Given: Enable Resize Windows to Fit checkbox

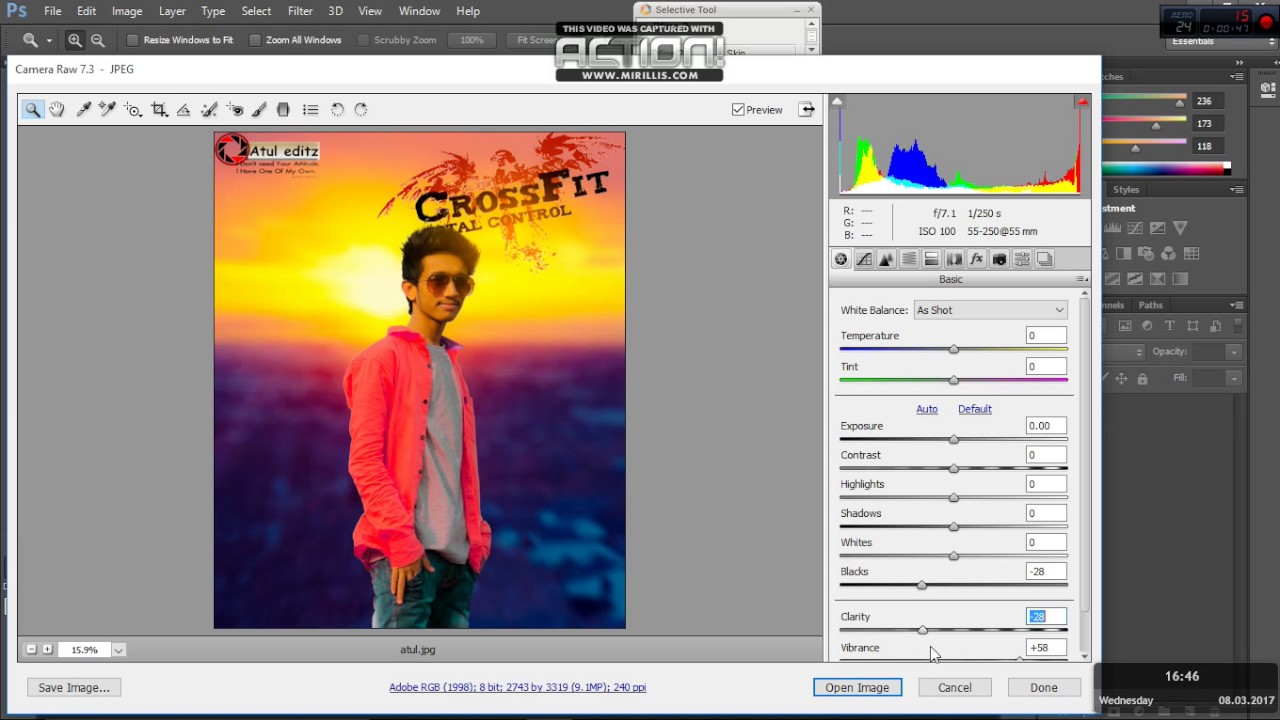Looking at the screenshot, I should [132, 40].
